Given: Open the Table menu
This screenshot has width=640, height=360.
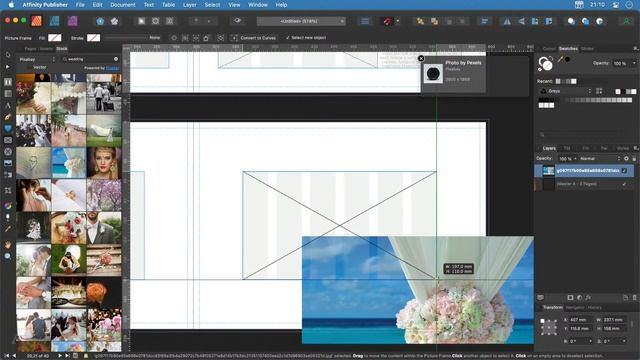Looking at the screenshot, I should point(168,5).
